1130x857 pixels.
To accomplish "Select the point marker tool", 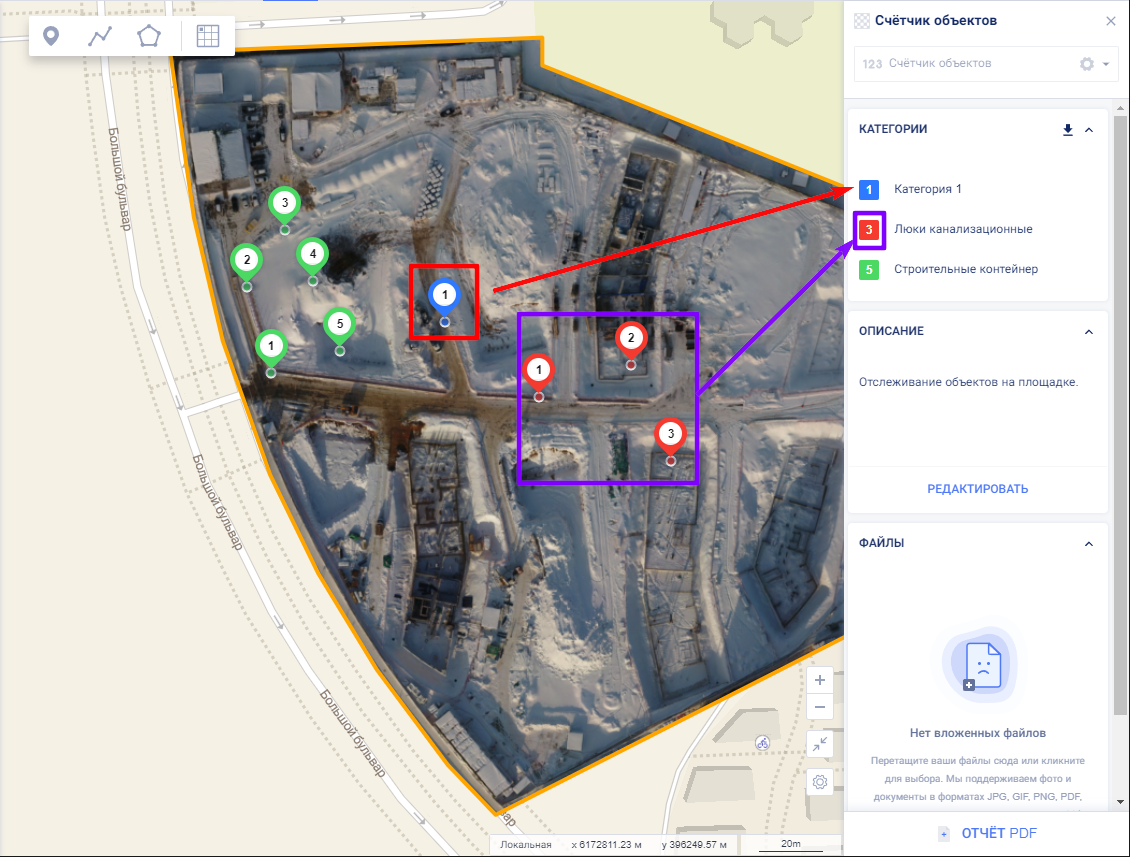I will click(x=51, y=37).
